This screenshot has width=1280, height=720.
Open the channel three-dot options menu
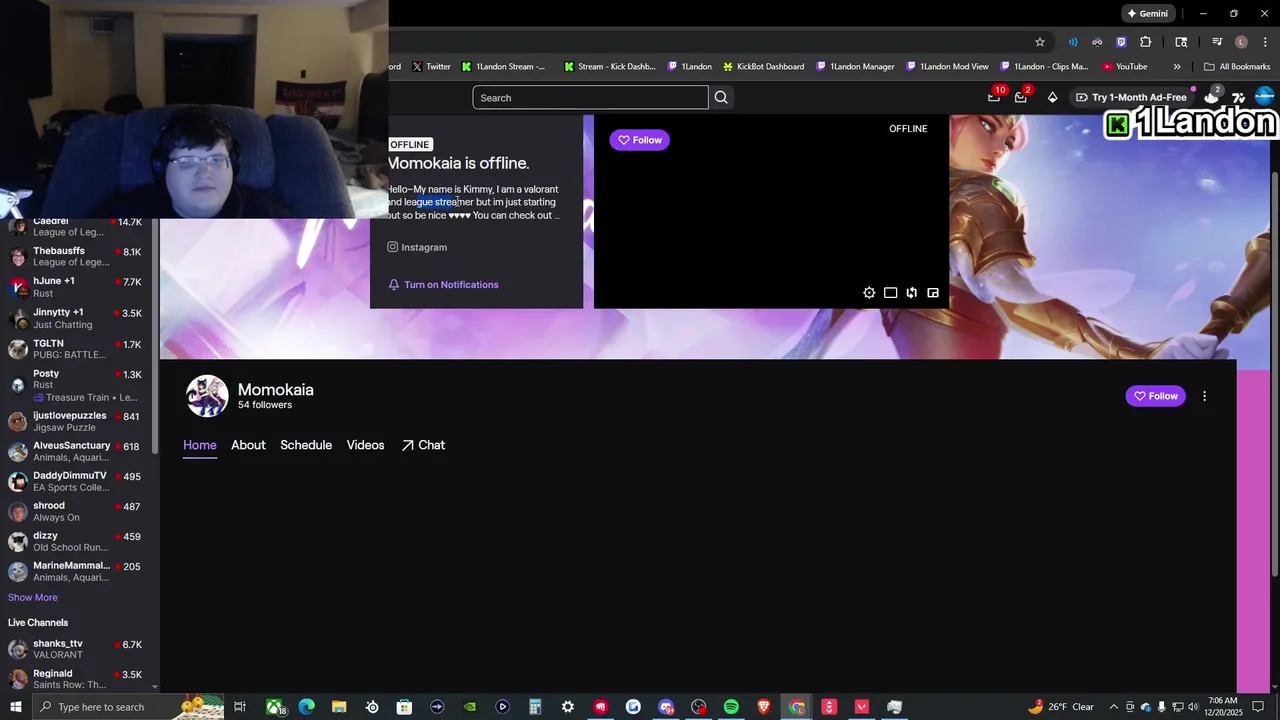1204,396
